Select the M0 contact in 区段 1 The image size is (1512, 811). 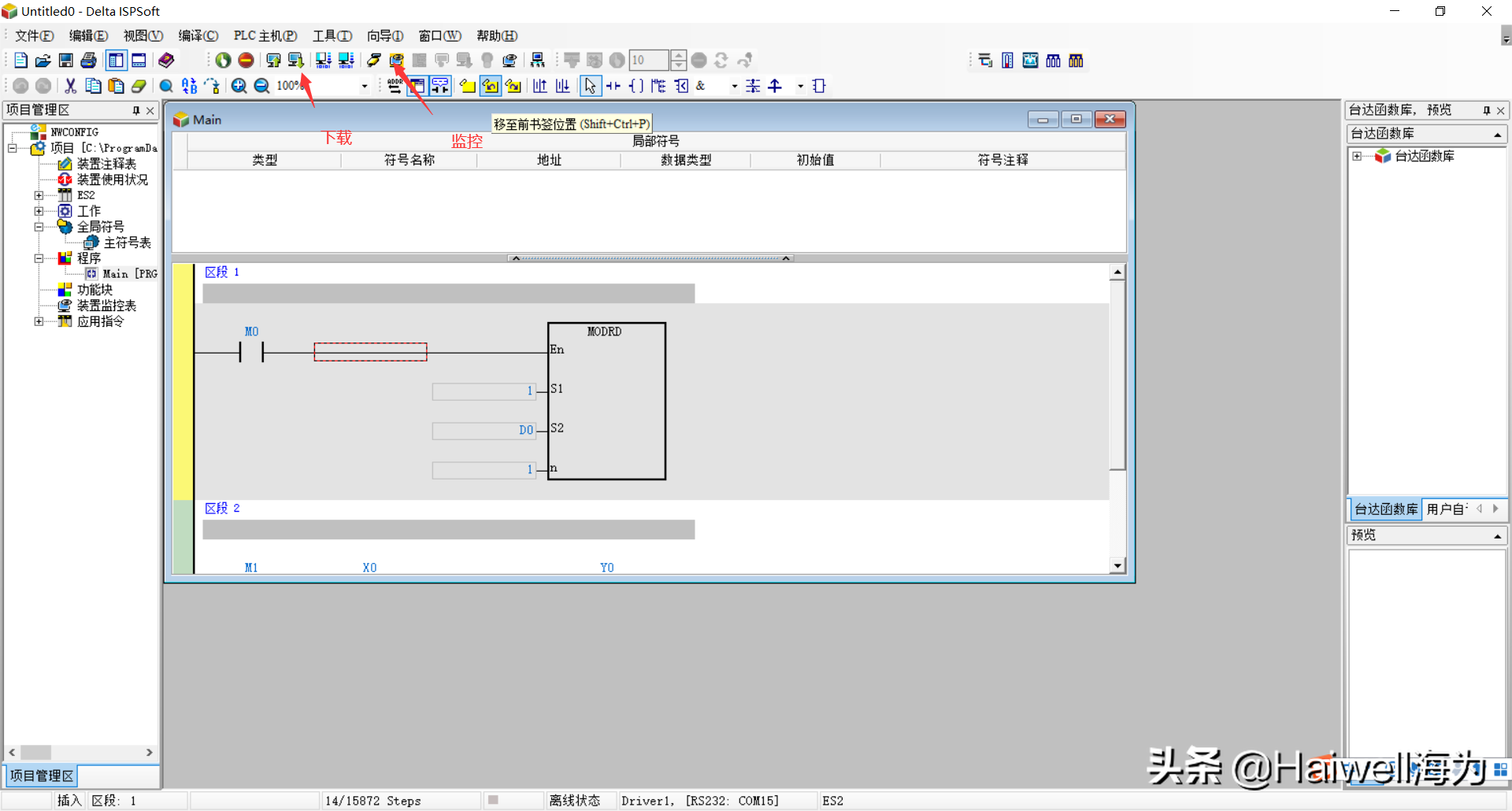pyautogui.click(x=251, y=352)
